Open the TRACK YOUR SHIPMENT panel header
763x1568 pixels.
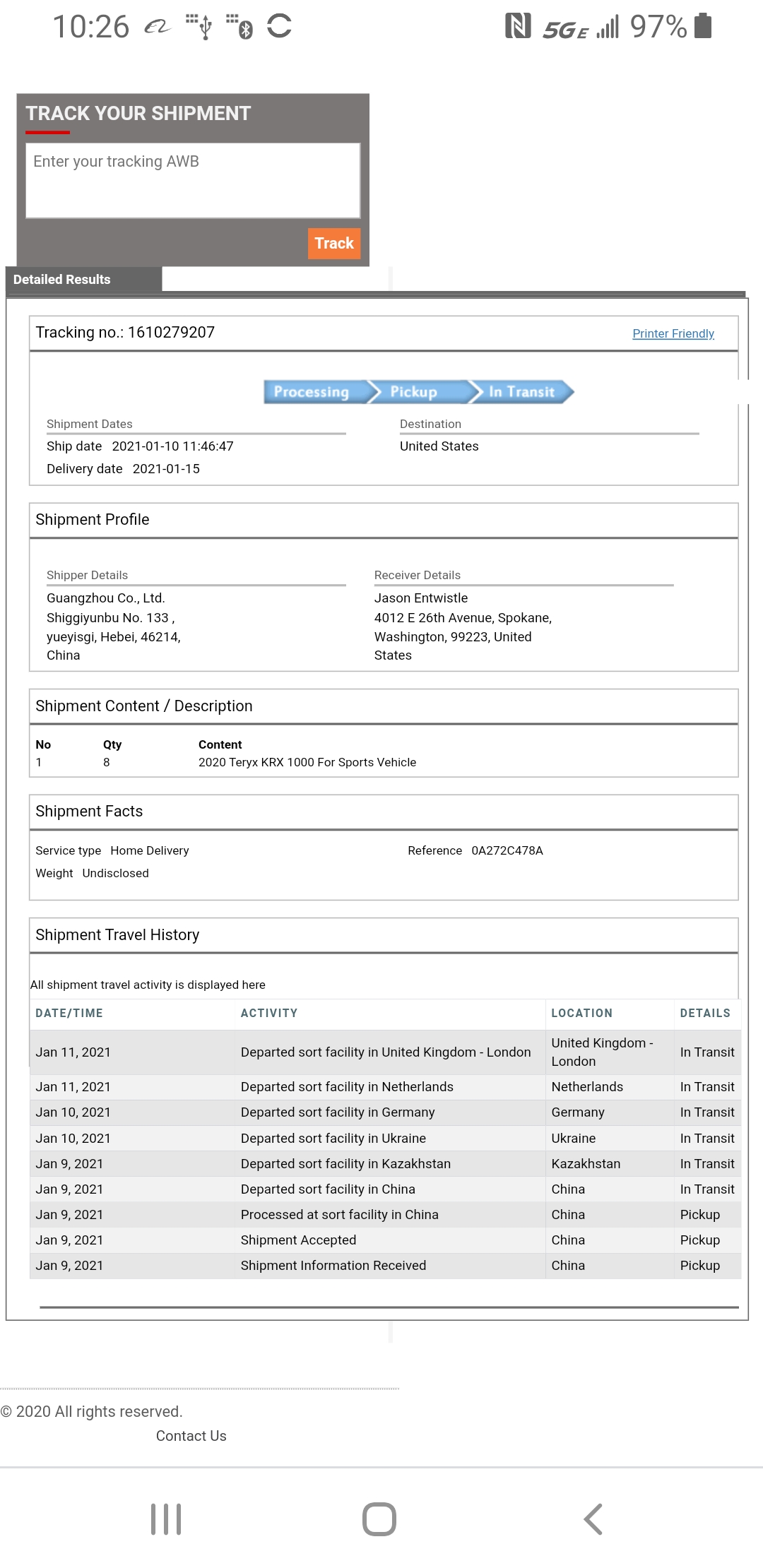click(138, 113)
